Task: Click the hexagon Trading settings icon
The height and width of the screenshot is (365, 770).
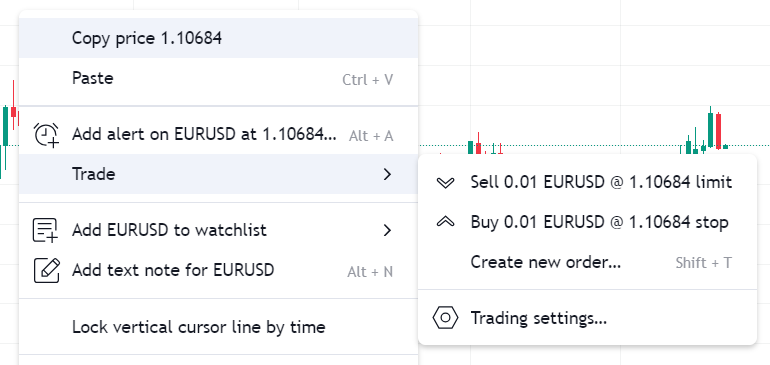Action: pos(445,318)
